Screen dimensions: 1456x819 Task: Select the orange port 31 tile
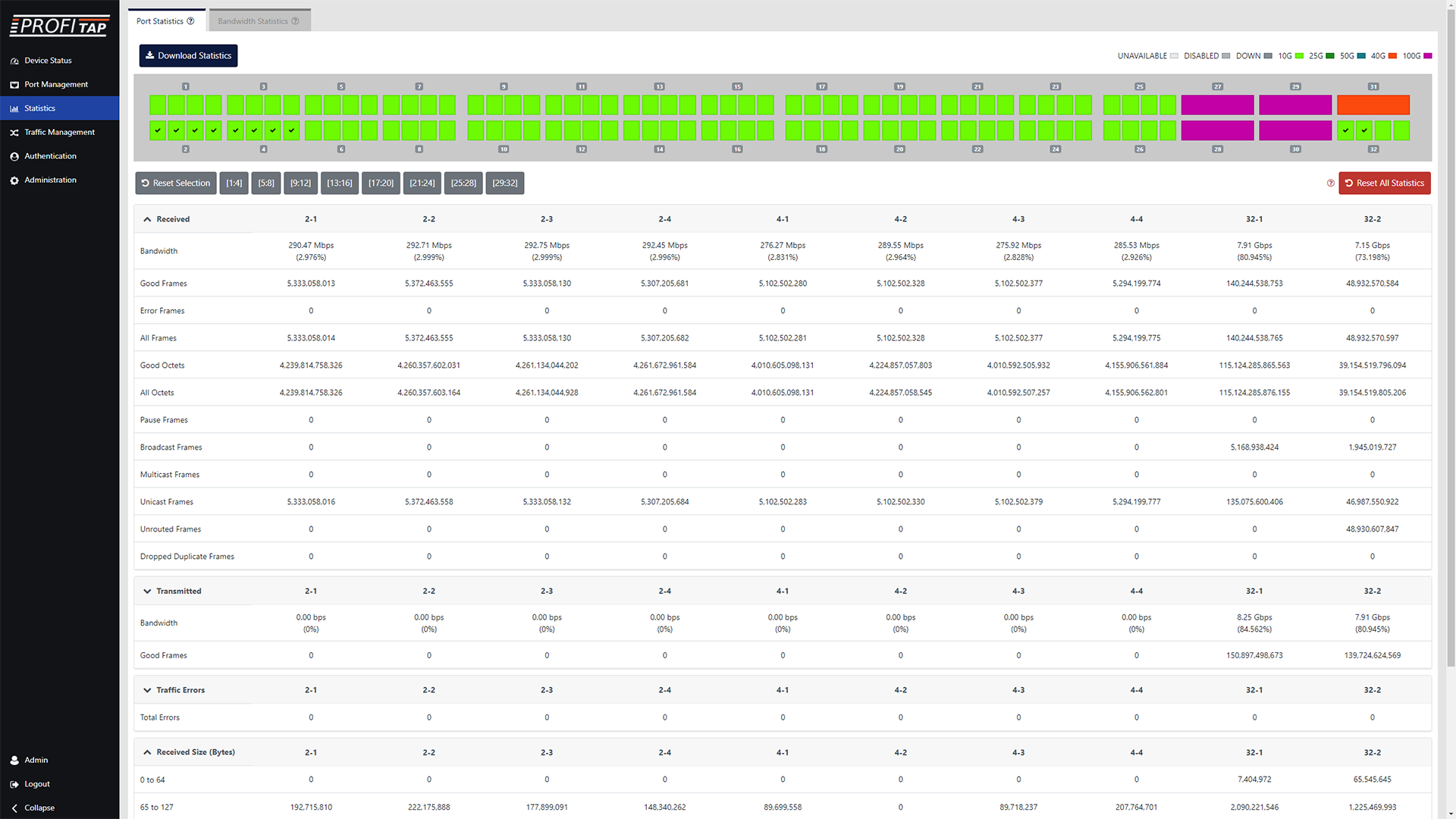click(x=1373, y=105)
